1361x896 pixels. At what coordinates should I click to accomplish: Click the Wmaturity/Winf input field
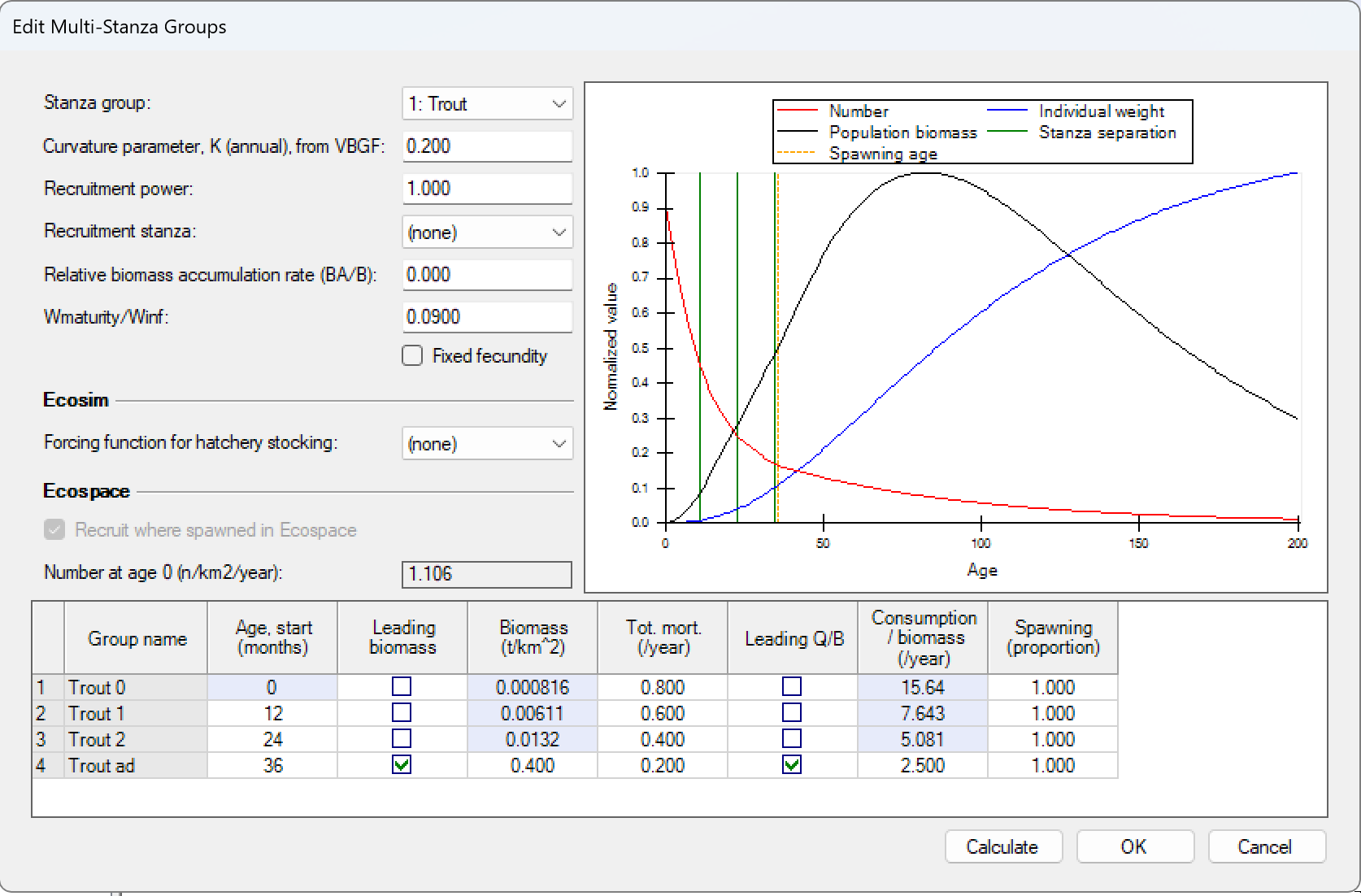[x=486, y=317]
